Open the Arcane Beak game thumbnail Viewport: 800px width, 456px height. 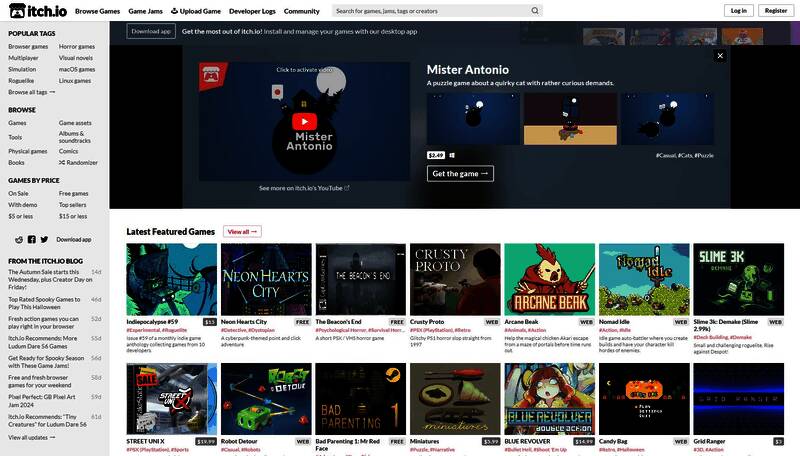click(x=548, y=280)
